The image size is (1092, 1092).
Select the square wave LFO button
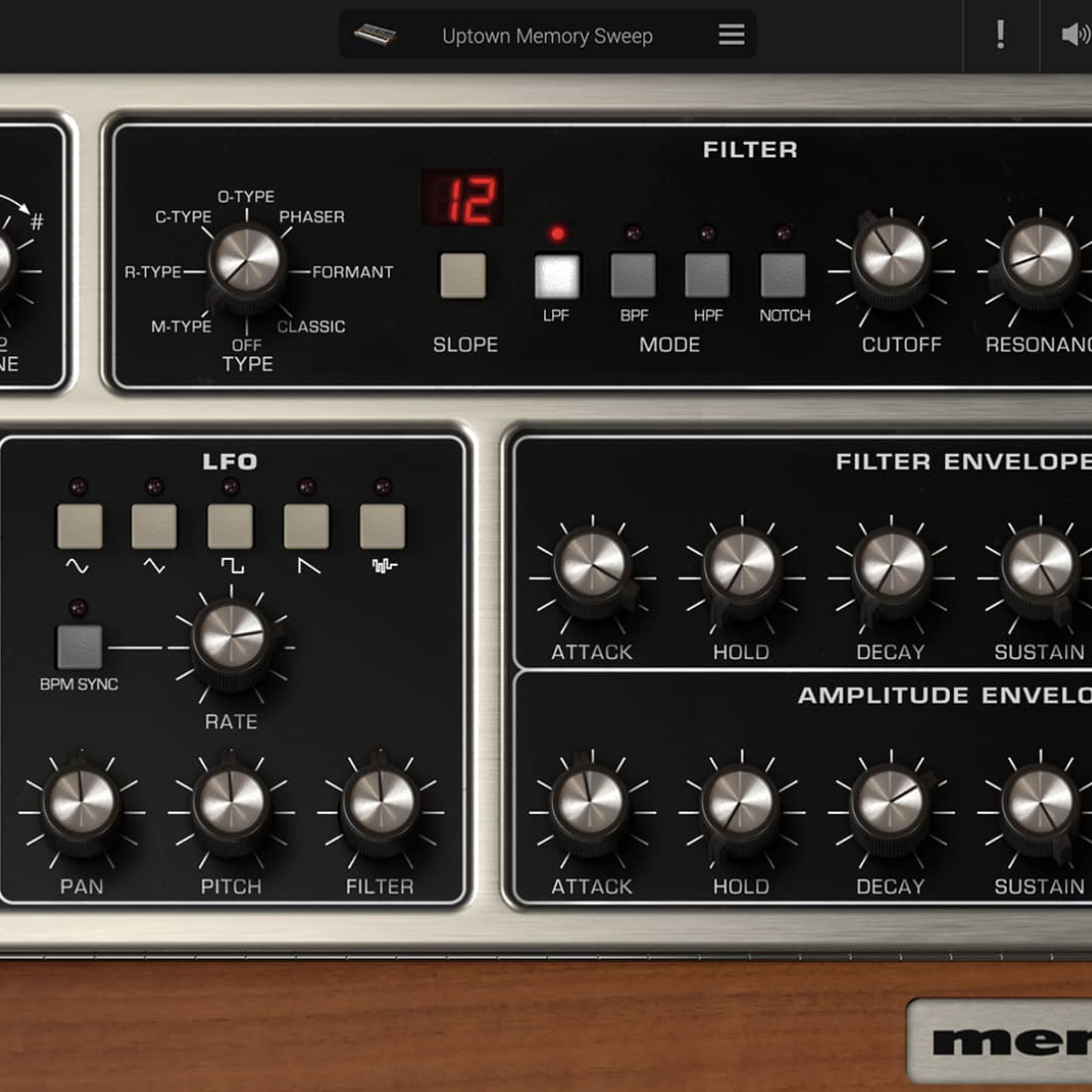[230, 526]
